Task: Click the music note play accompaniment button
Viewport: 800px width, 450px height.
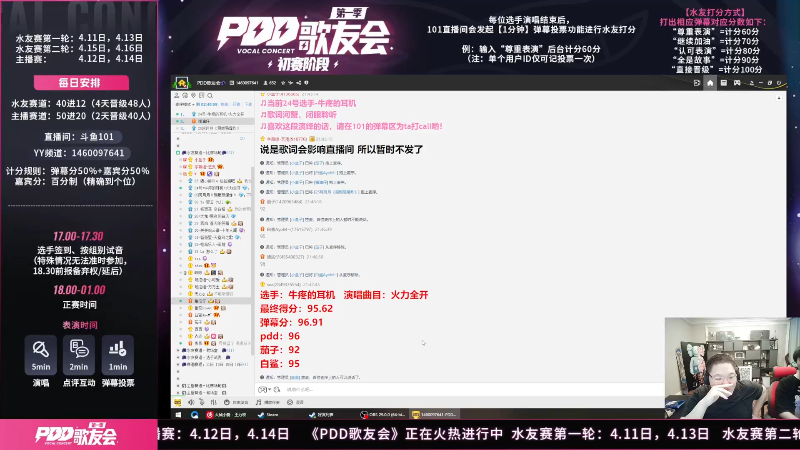Action: (268, 402)
